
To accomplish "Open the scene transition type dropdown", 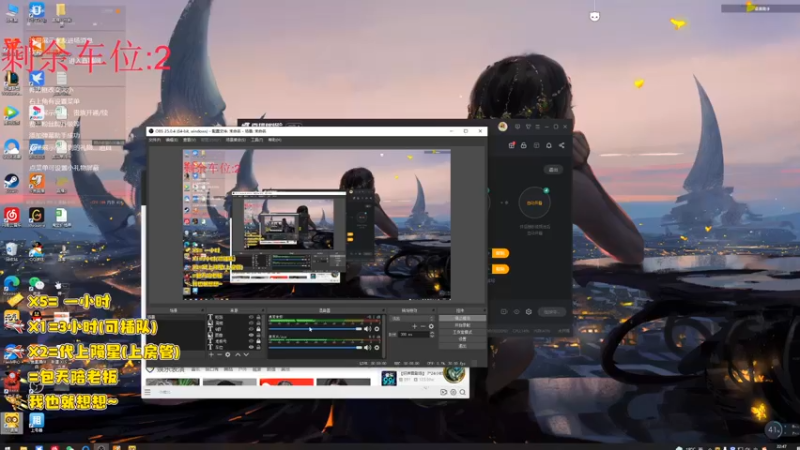I will coord(413,318).
